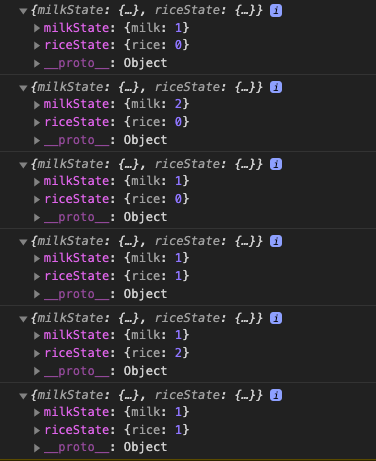Image resolution: width=376 pixels, height=461 pixels.
Task: Expand first object's milkState property
Action: tap(37, 28)
